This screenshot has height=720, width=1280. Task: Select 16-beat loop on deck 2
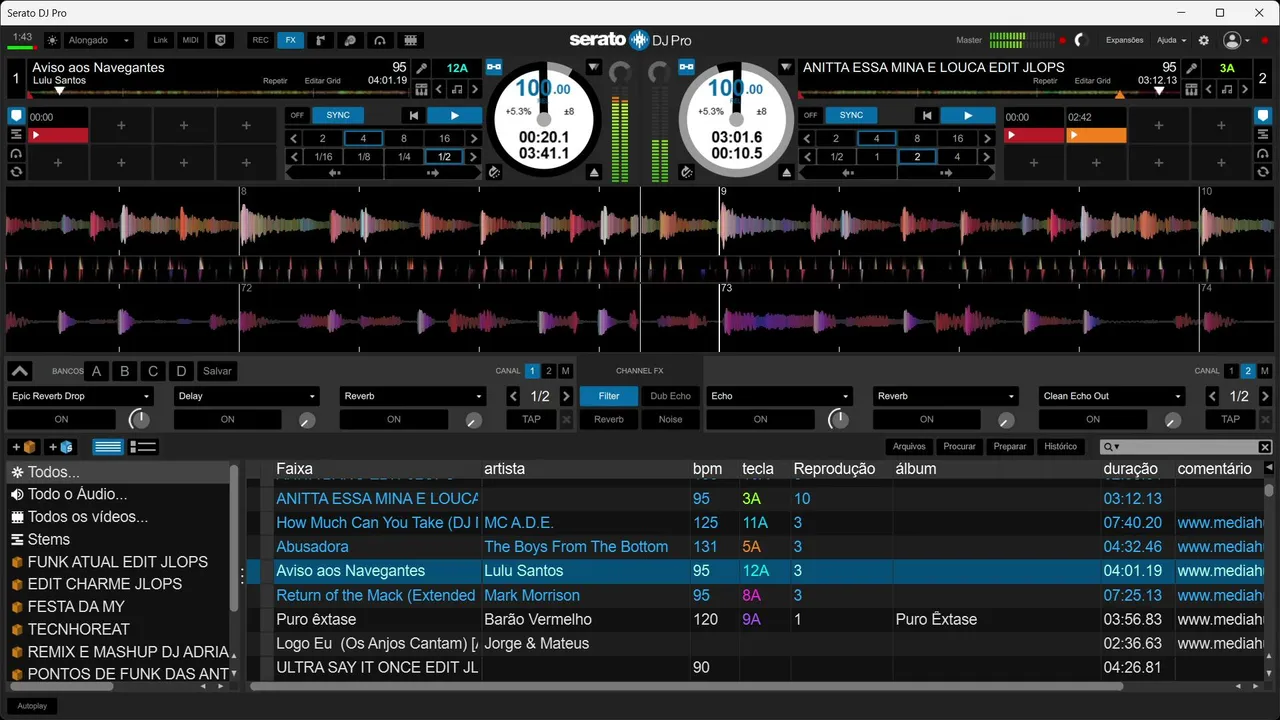[x=957, y=139]
